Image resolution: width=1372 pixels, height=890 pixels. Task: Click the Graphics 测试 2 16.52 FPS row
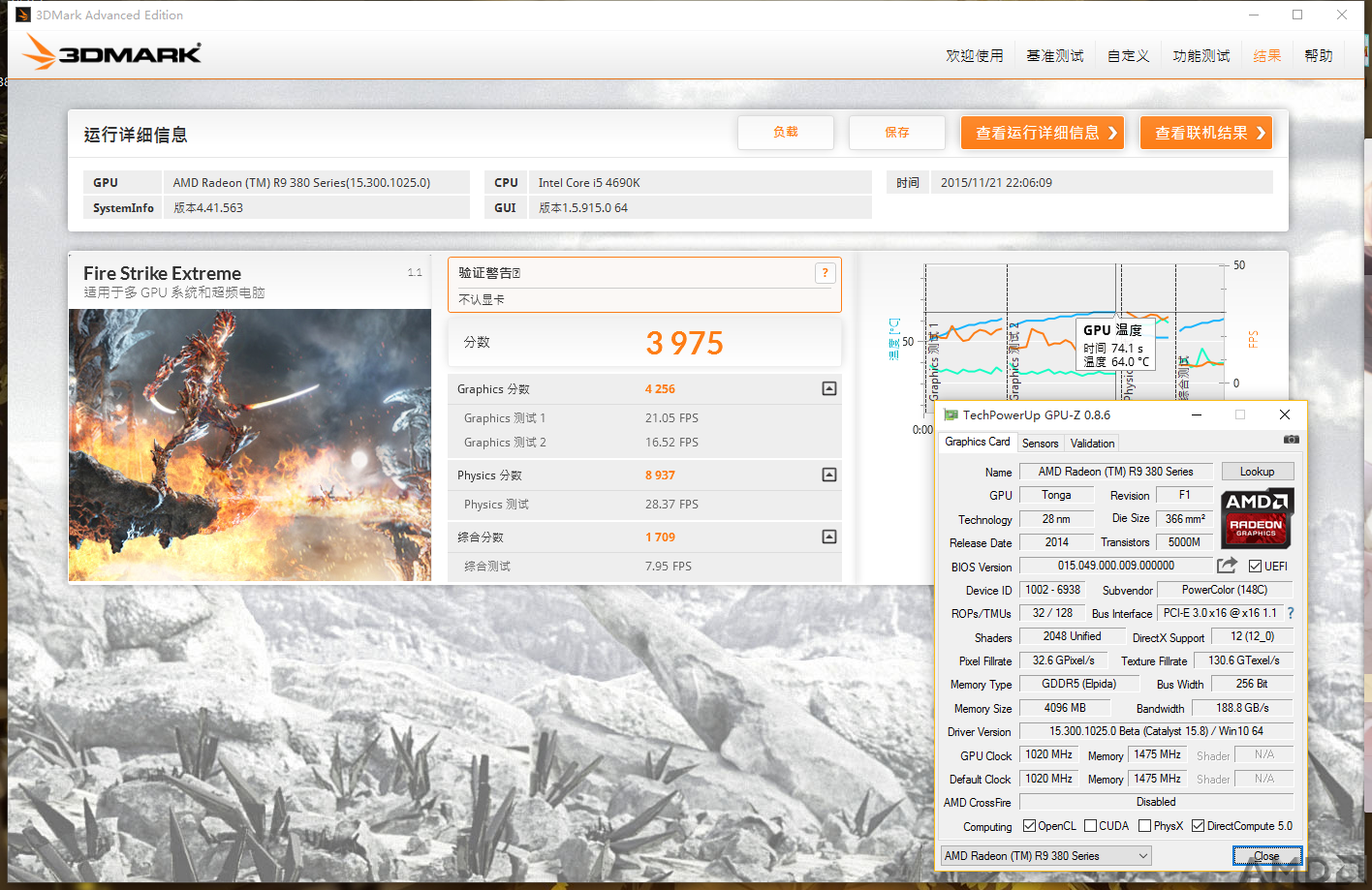pos(644,443)
